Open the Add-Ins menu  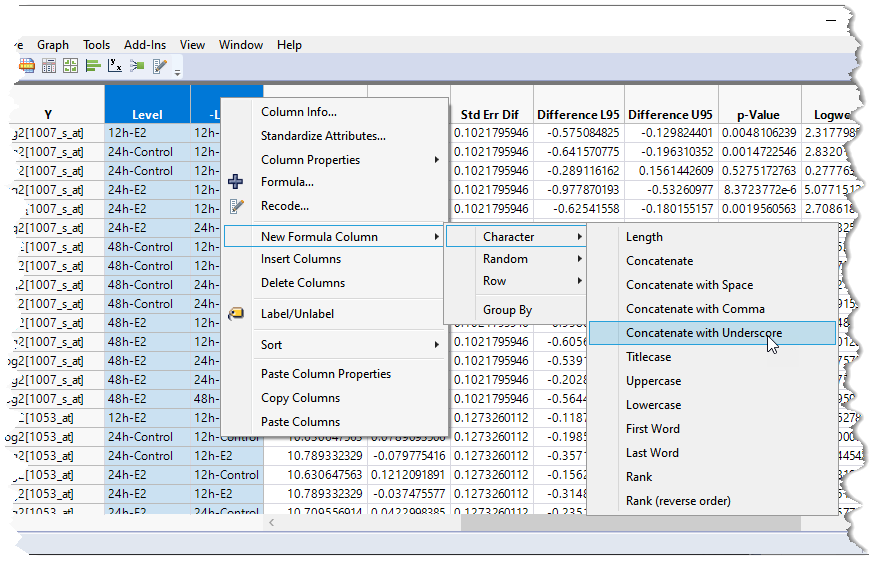click(x=145, y=45)
